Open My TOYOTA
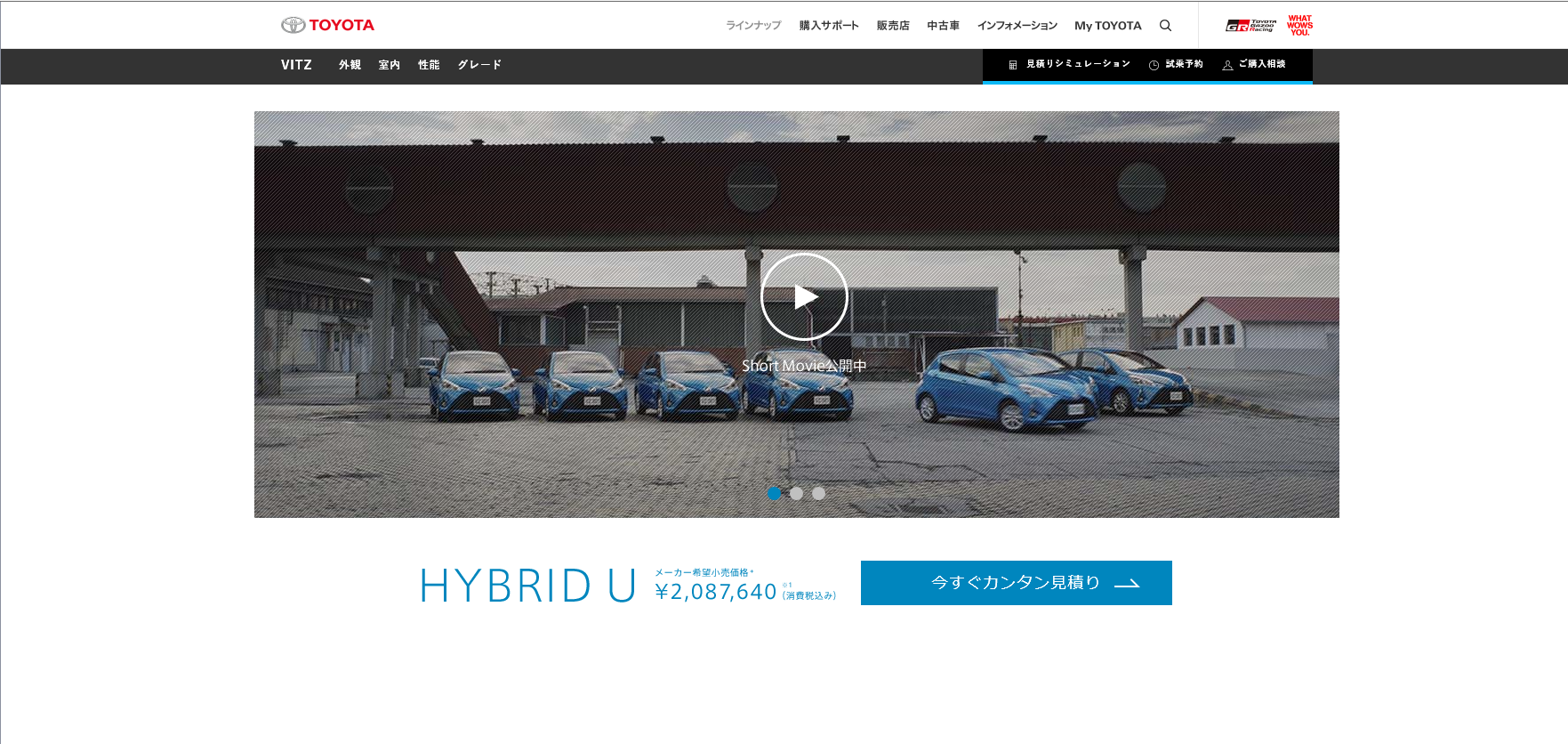This screenshot has height=744, width=1568. point(1107,26)
